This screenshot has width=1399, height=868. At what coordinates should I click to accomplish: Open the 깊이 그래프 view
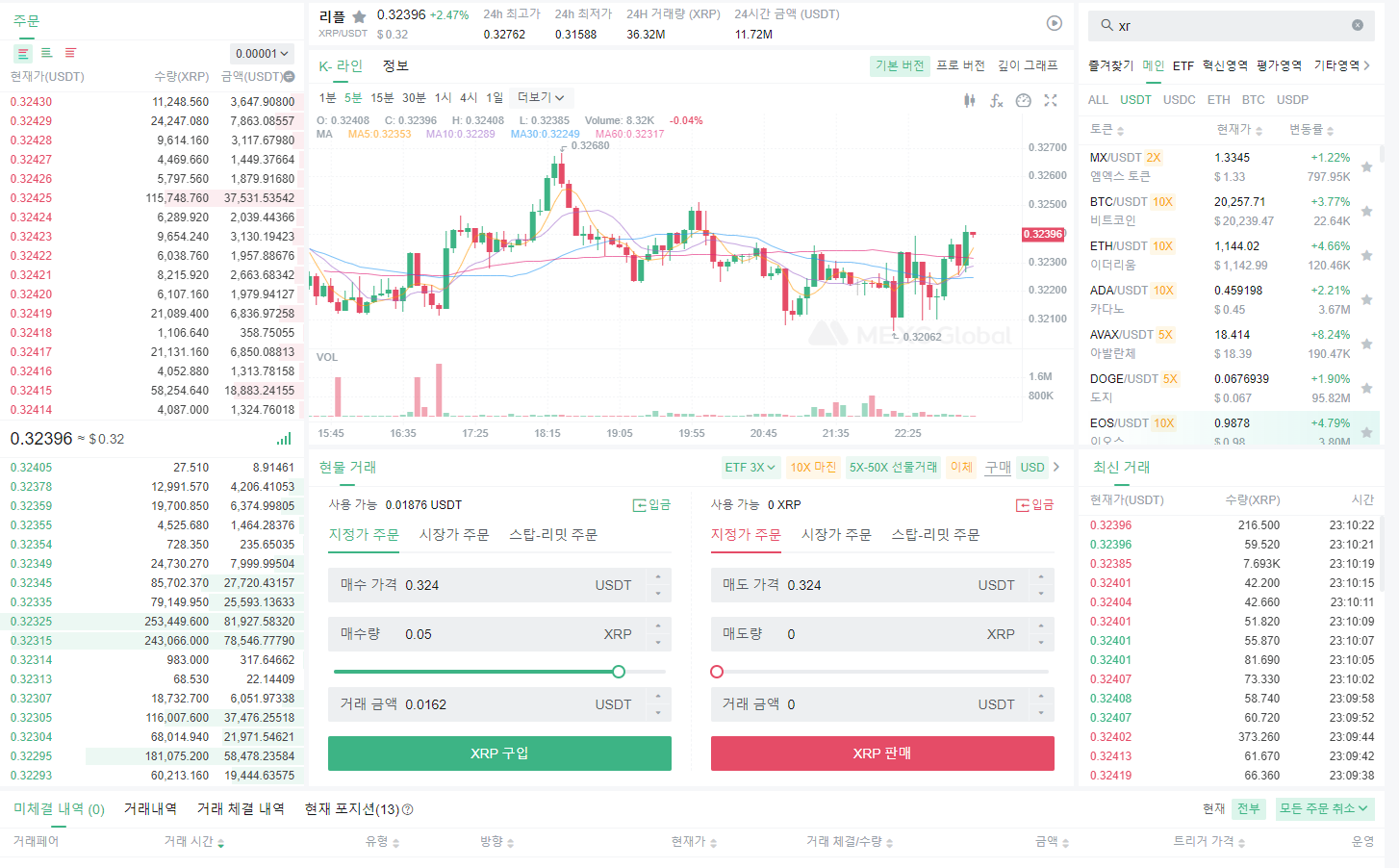point(1028,65)
